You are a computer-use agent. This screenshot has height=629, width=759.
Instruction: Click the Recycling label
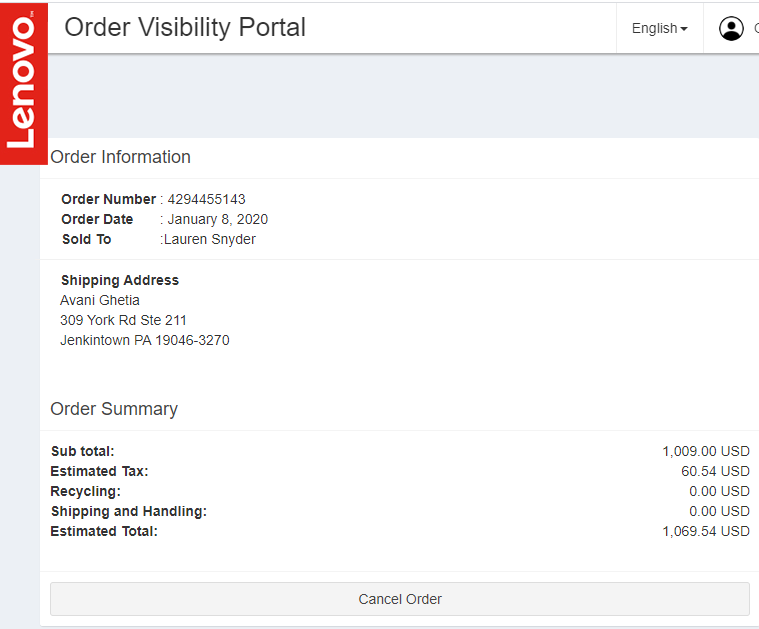pos(85,491)
